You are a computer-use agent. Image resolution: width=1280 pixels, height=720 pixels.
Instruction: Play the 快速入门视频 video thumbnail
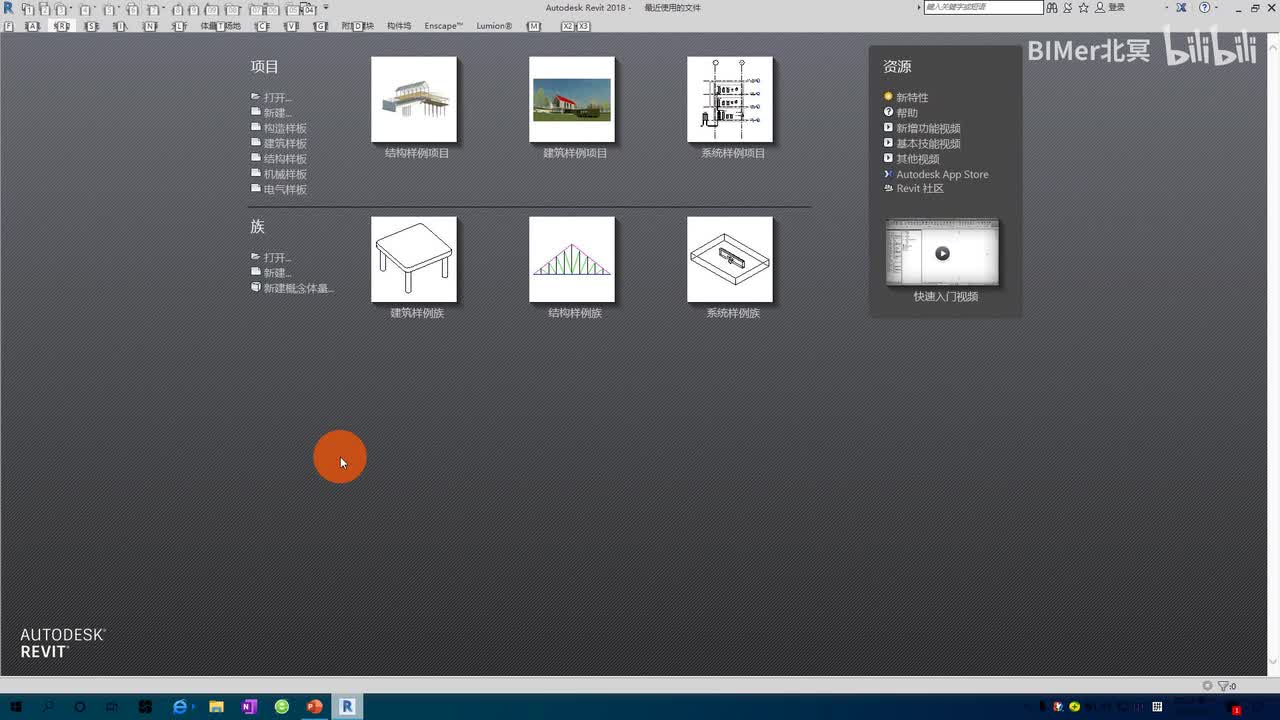(942, 253)
